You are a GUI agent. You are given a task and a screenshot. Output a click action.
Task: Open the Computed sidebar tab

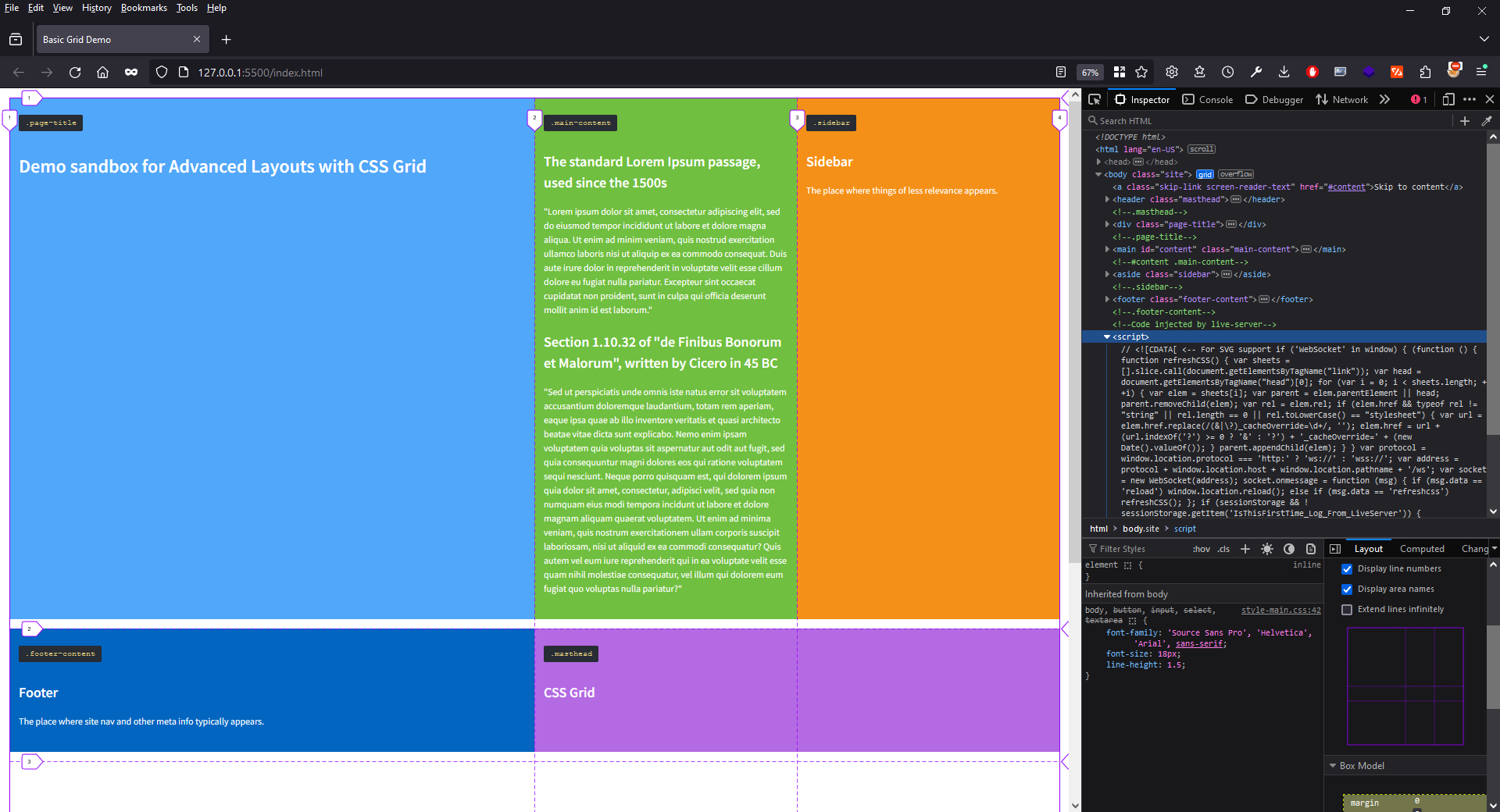point(1422,549)
